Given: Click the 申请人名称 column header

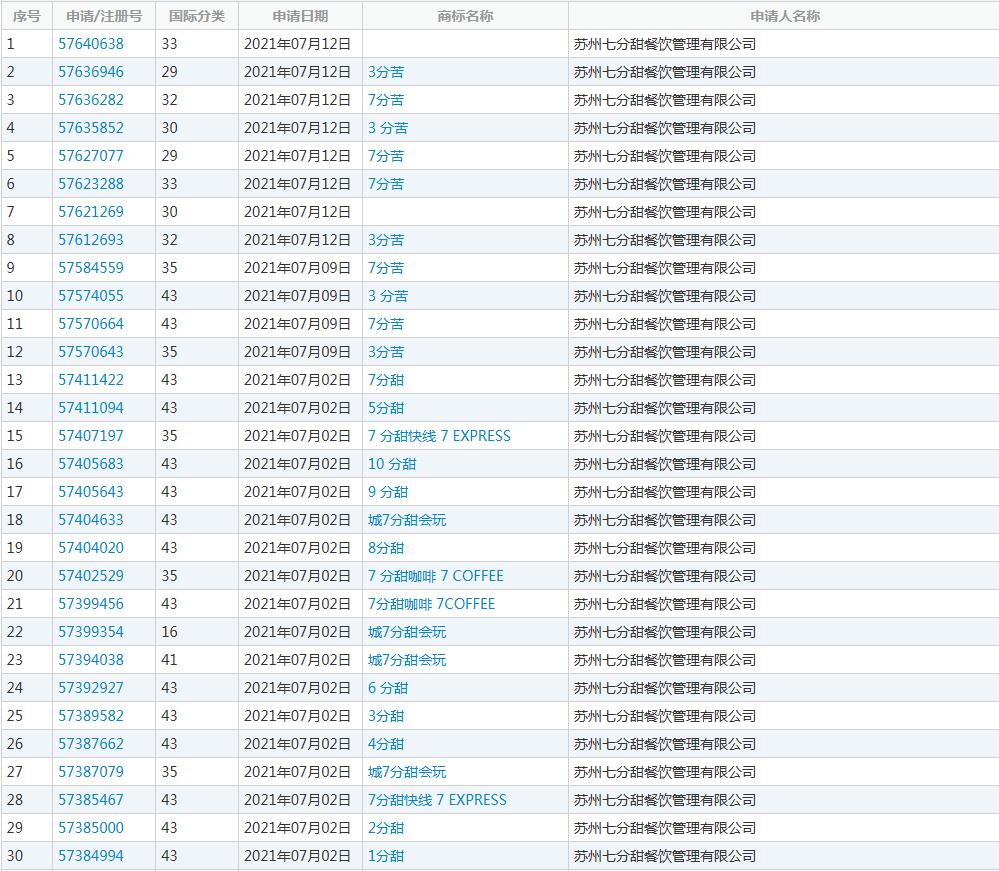Looking at the screenshot, I should pyautogui.click(x=784, y=16).
